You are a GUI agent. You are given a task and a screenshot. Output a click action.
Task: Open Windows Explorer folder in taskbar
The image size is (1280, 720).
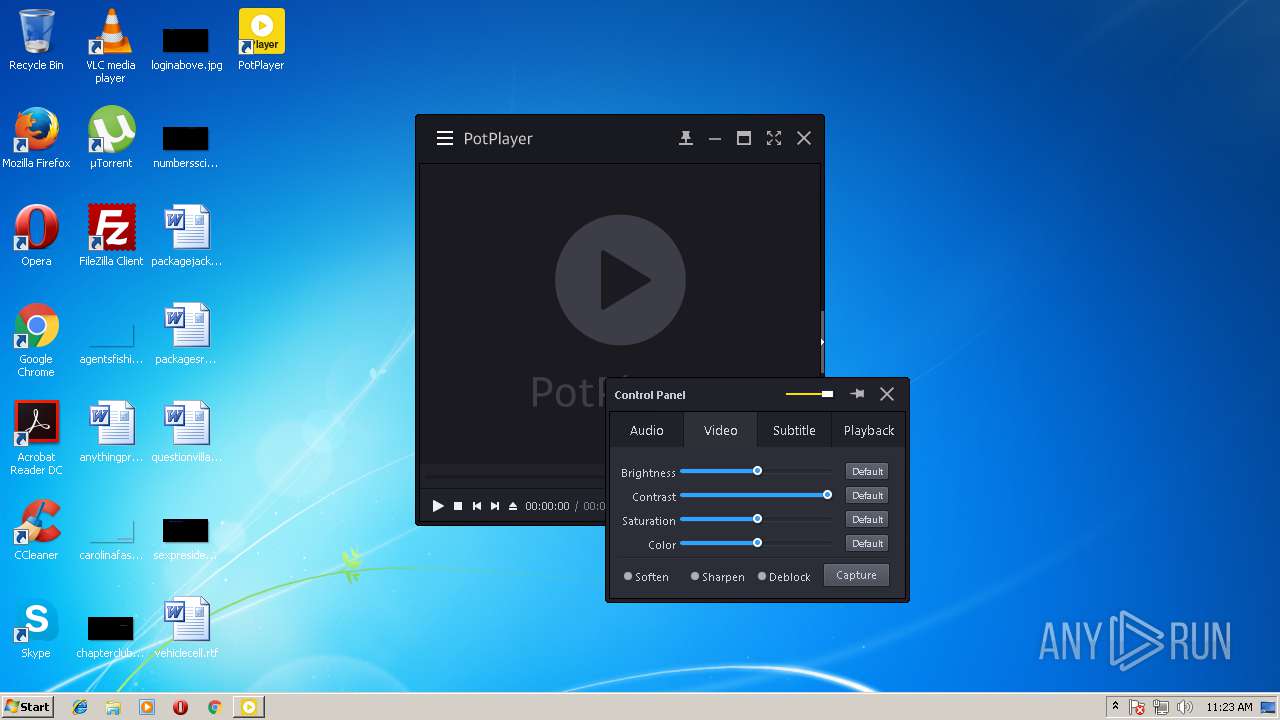[113, 707]
